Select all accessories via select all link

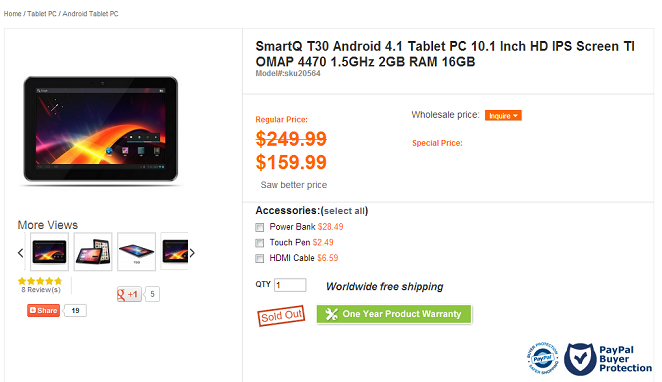point(344,211)
